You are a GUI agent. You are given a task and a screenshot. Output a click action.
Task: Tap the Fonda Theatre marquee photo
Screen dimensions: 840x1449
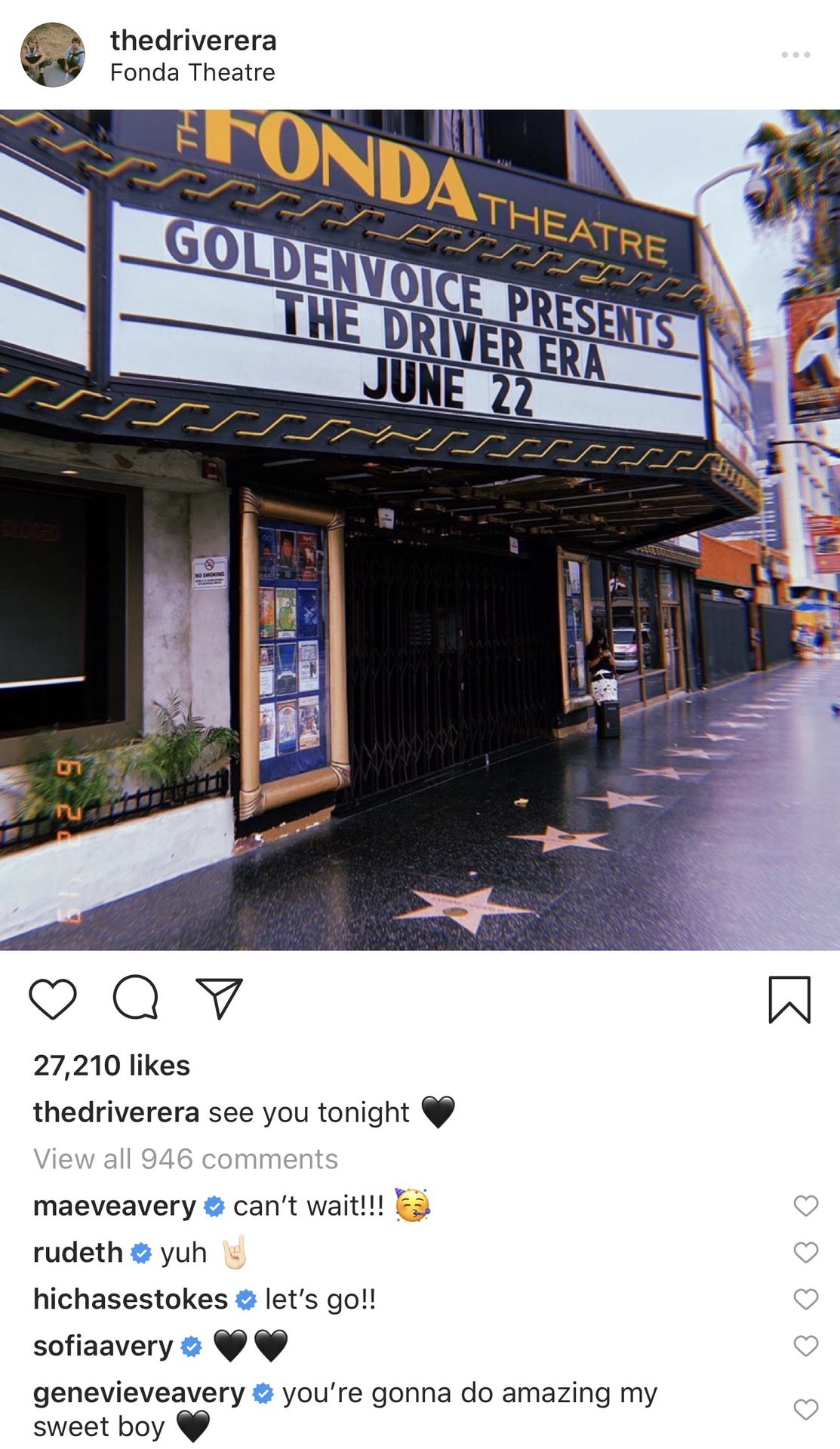click(420, 530)
